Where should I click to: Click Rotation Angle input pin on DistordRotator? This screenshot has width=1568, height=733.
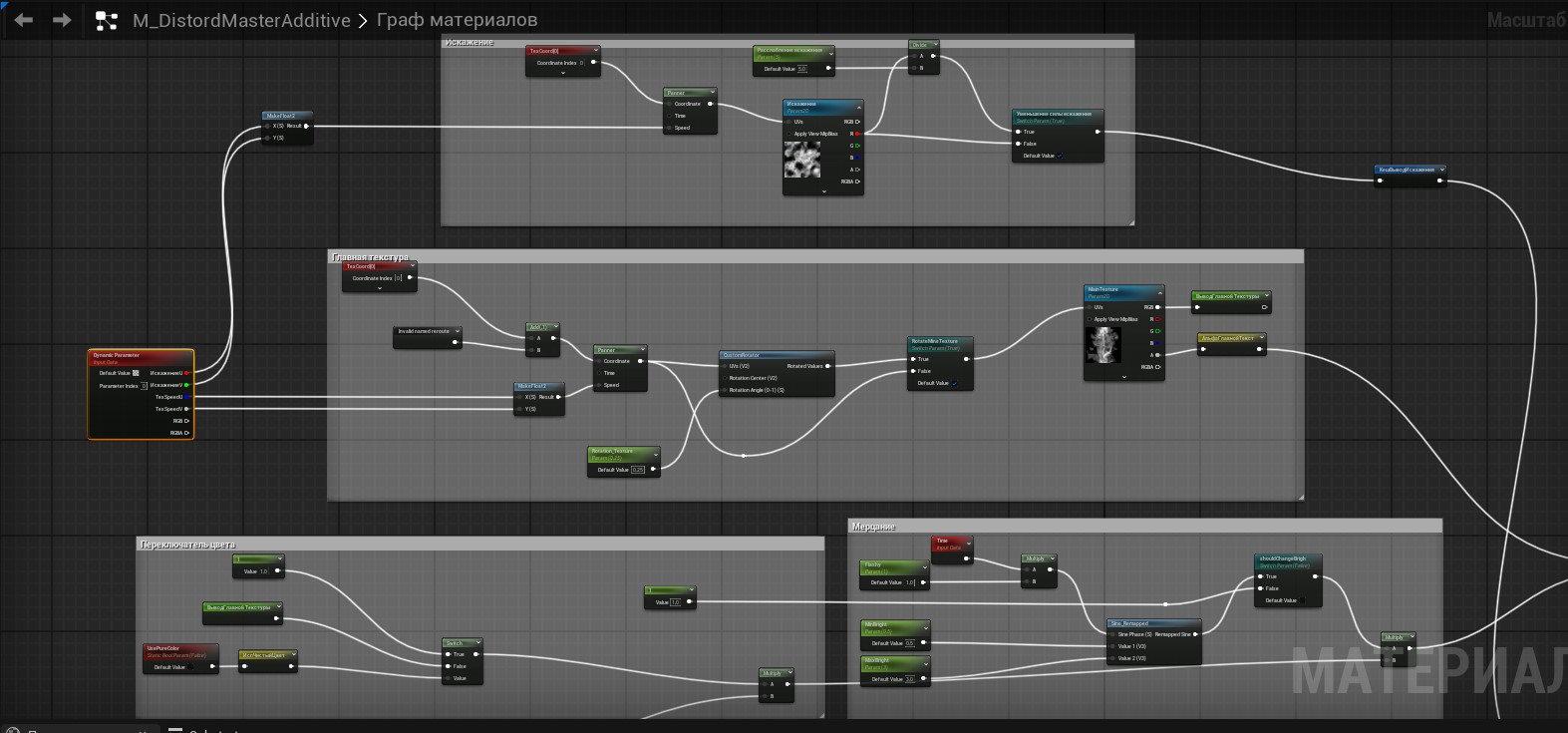pyautogui.click(x=725, y=390)
